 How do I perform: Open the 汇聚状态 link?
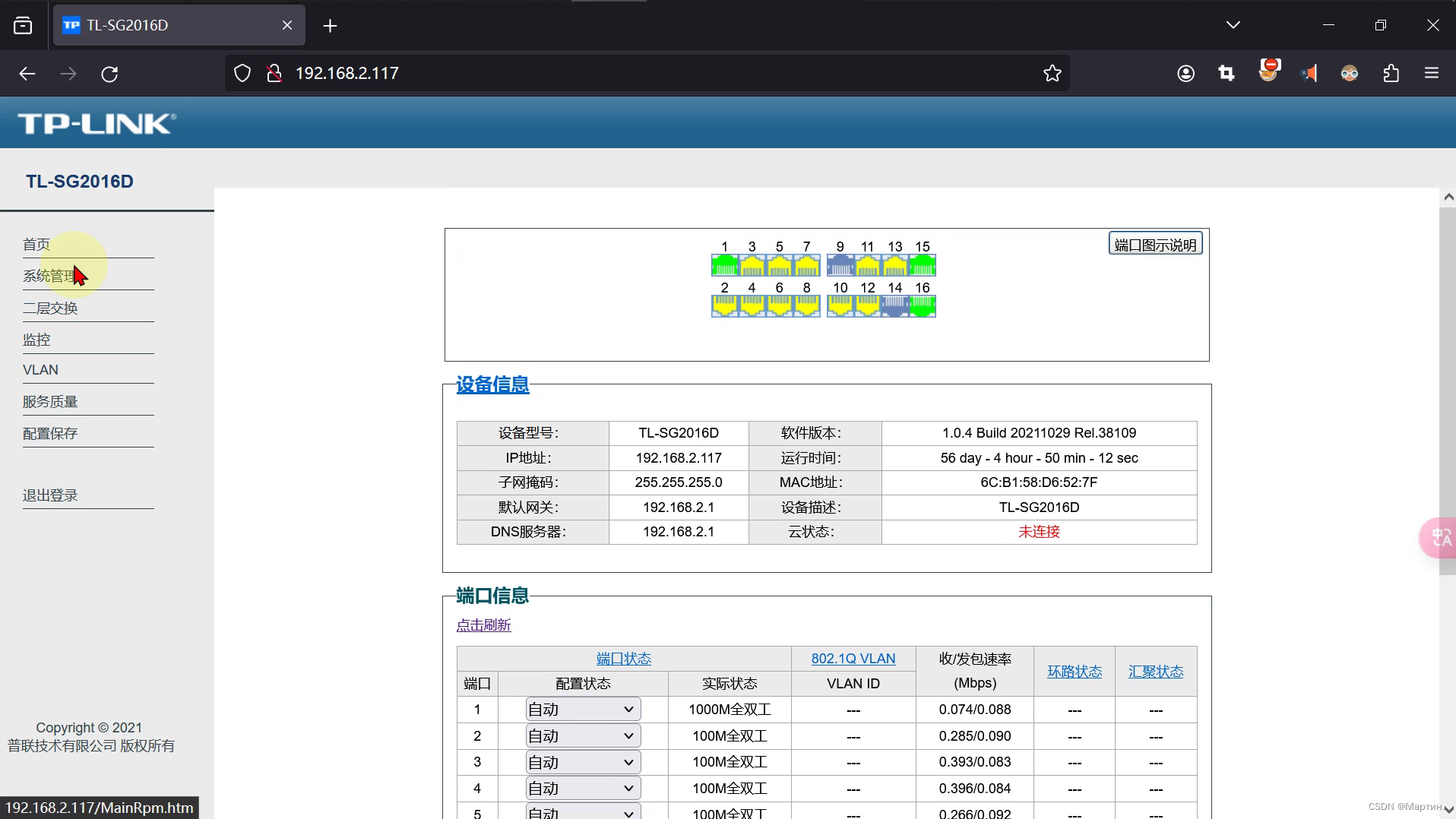click(x=1156, y=672)
